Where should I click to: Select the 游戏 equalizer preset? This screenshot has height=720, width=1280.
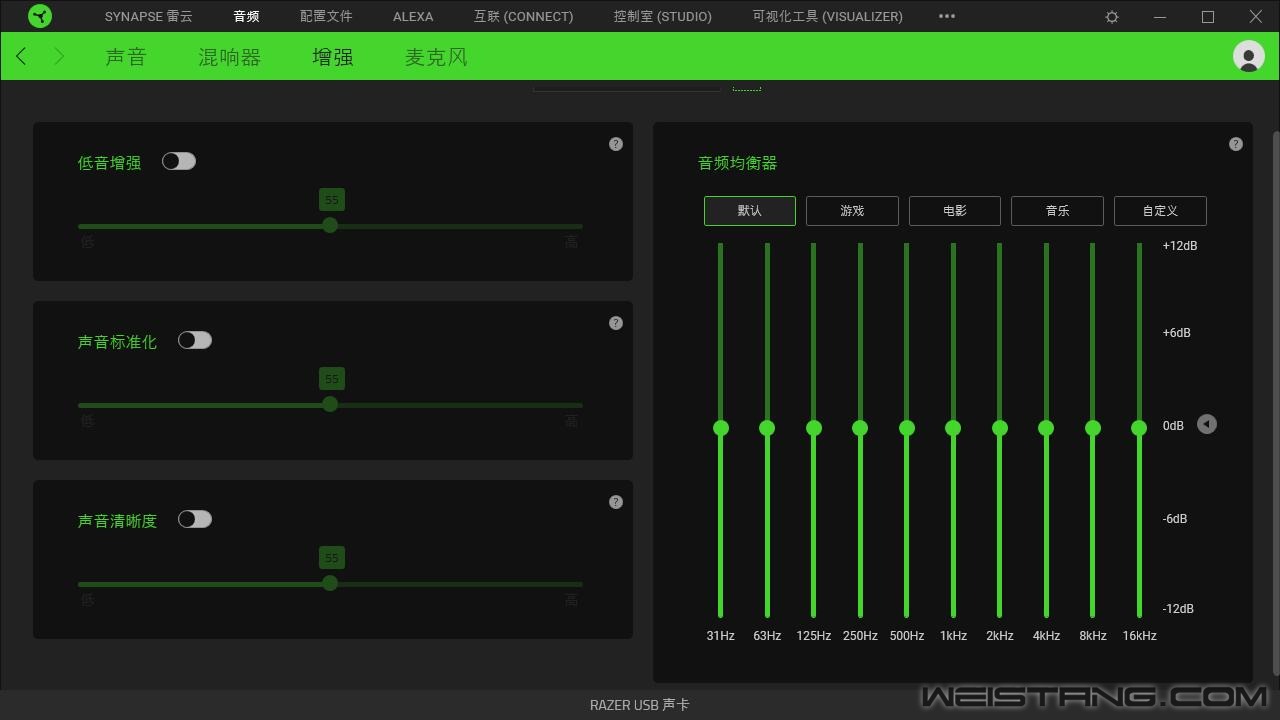click(x=852, y=211)
